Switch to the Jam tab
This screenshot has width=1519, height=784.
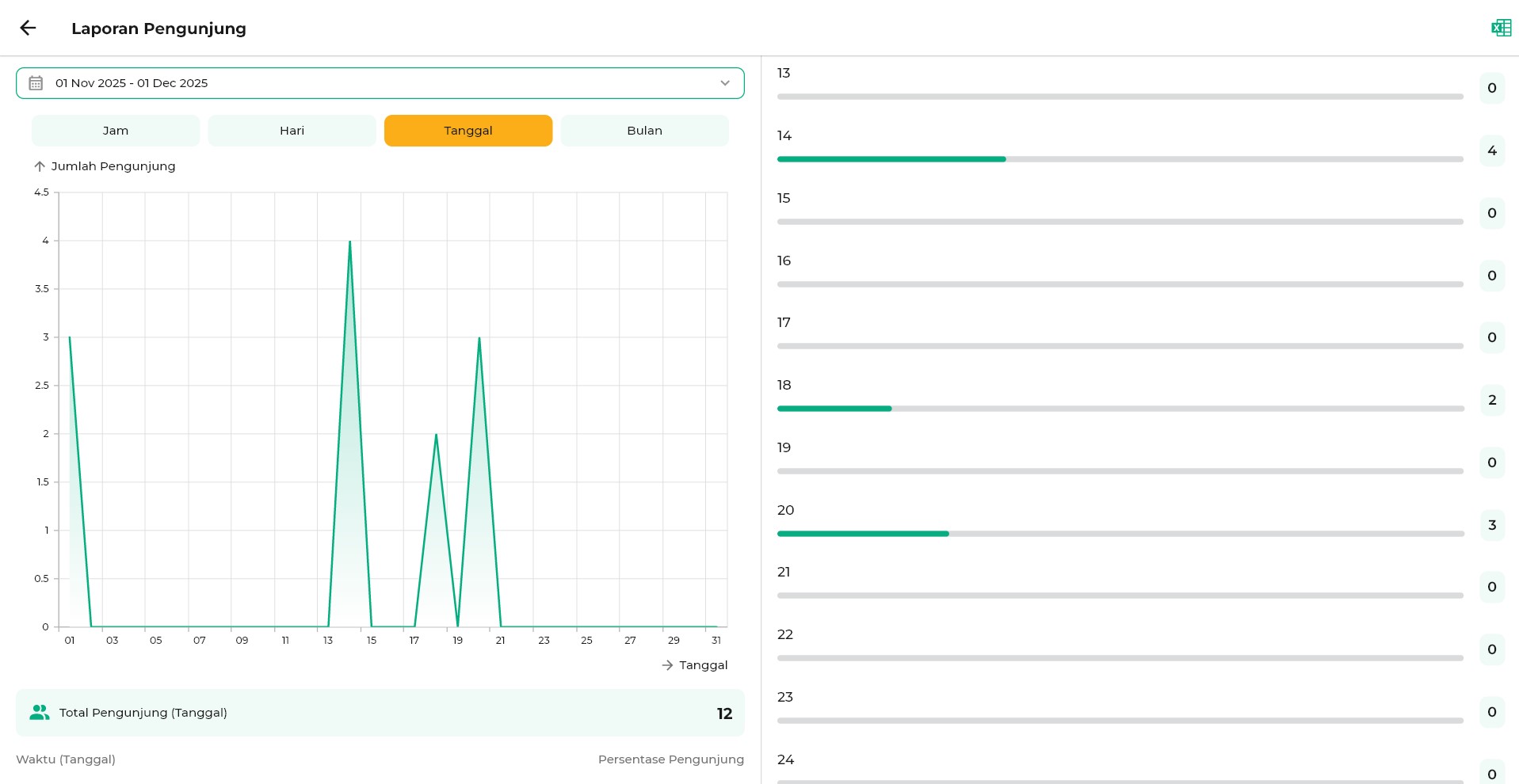[x=116, y=131]
